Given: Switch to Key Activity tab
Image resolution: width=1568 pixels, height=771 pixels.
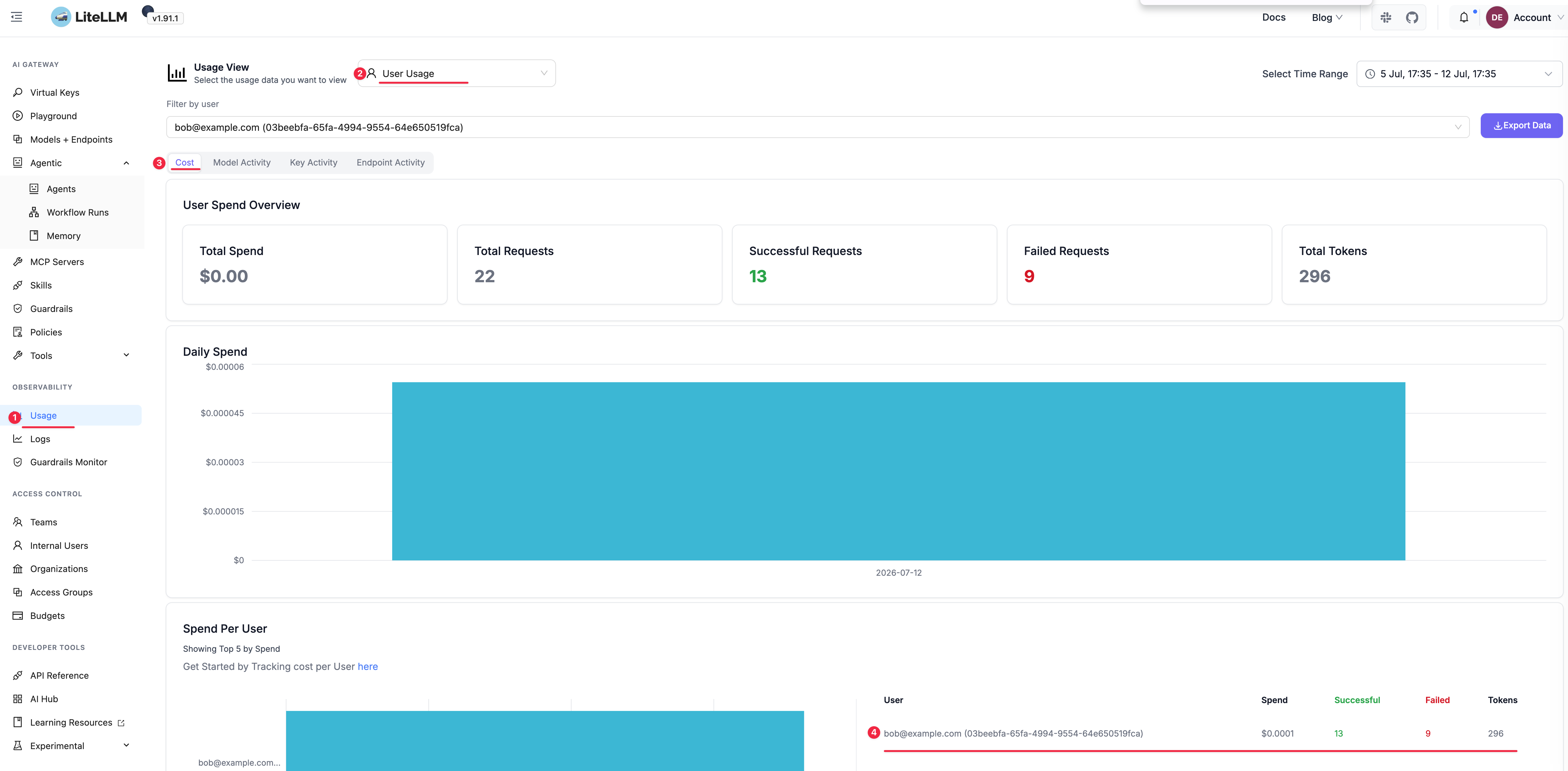Looking at the screenshot, I should pos(313,163).
